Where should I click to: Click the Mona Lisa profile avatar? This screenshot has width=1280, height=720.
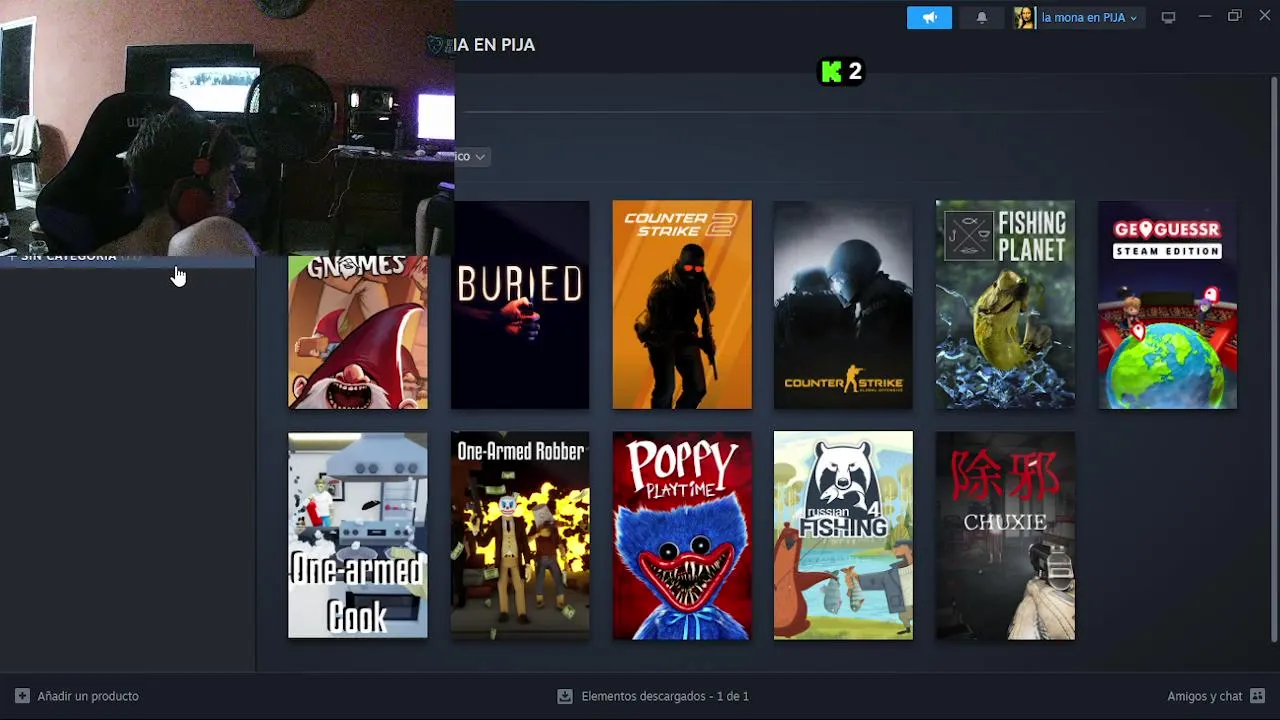coord(1024,17)
